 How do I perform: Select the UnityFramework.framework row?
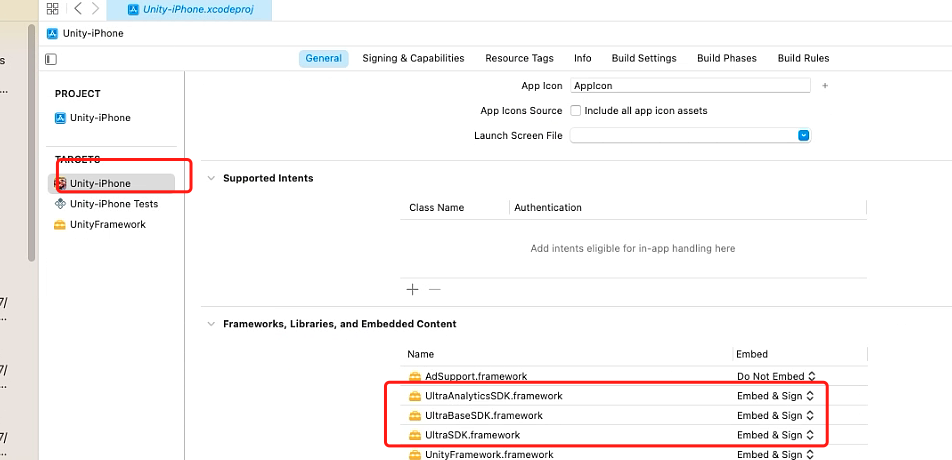[634, 454]
